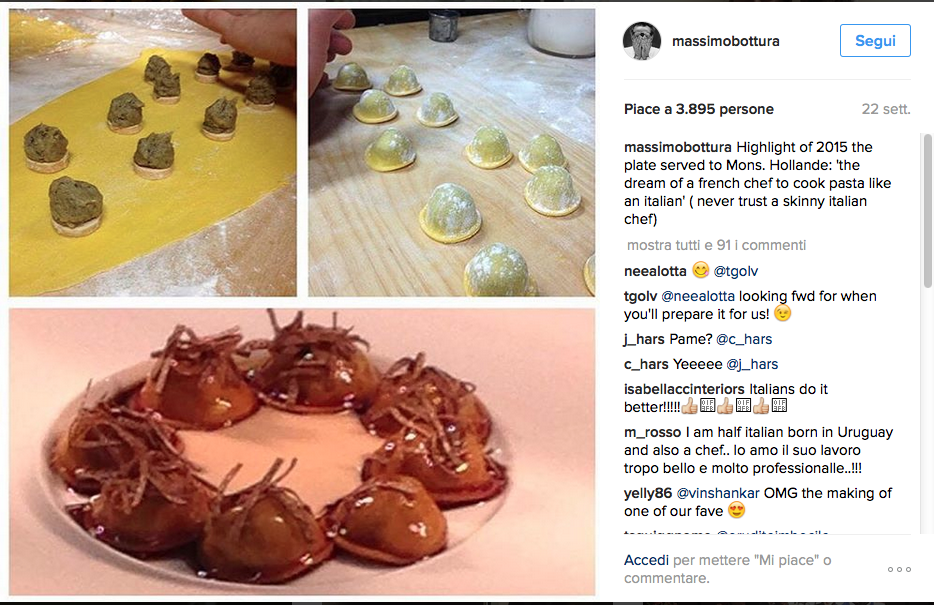This screenshot has width=934, height=605.
Task: Open massimobottura's profile avatar
Action: coord(641,40)
